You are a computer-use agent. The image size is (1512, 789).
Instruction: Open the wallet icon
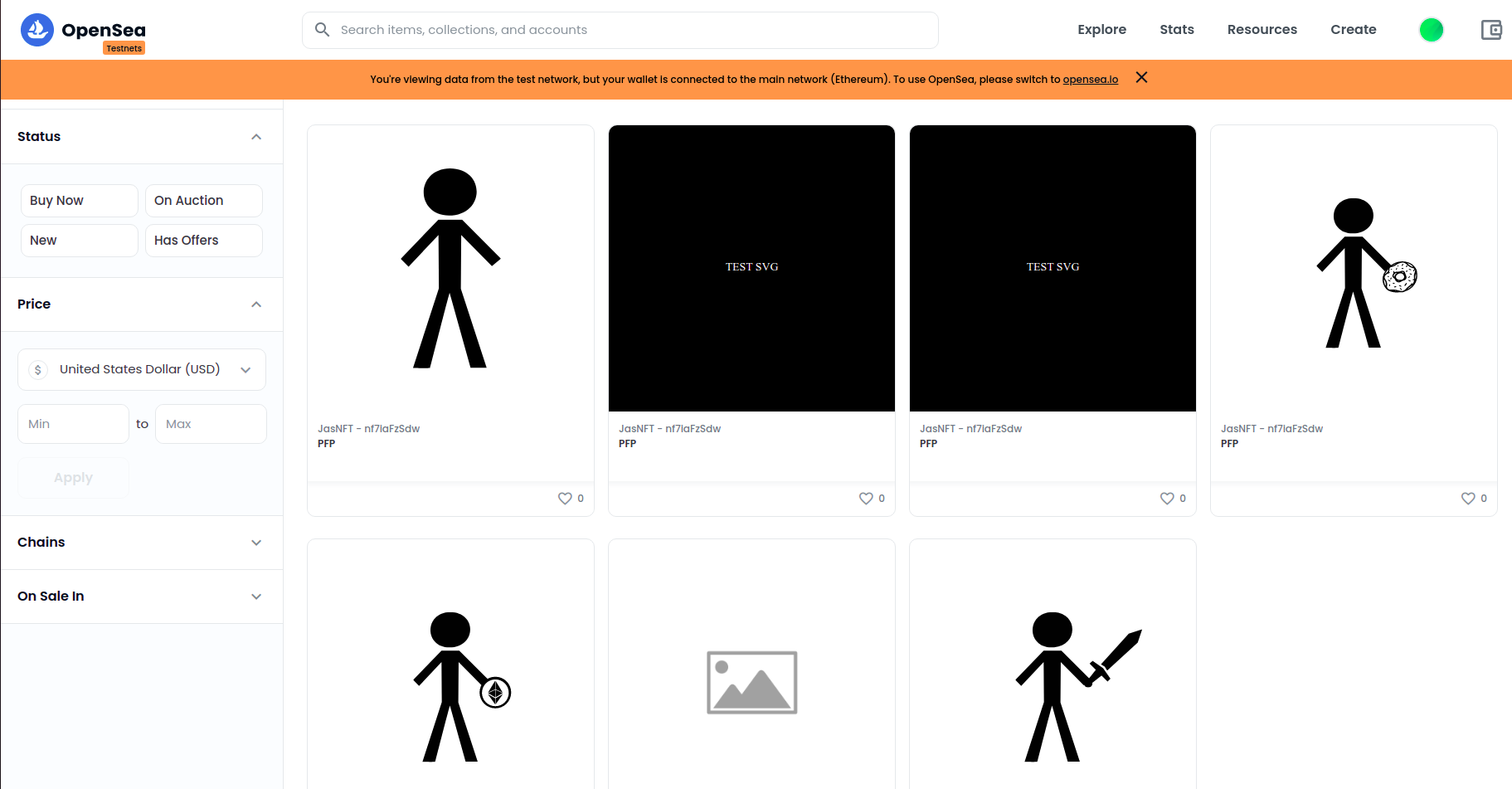[1491, 30]
